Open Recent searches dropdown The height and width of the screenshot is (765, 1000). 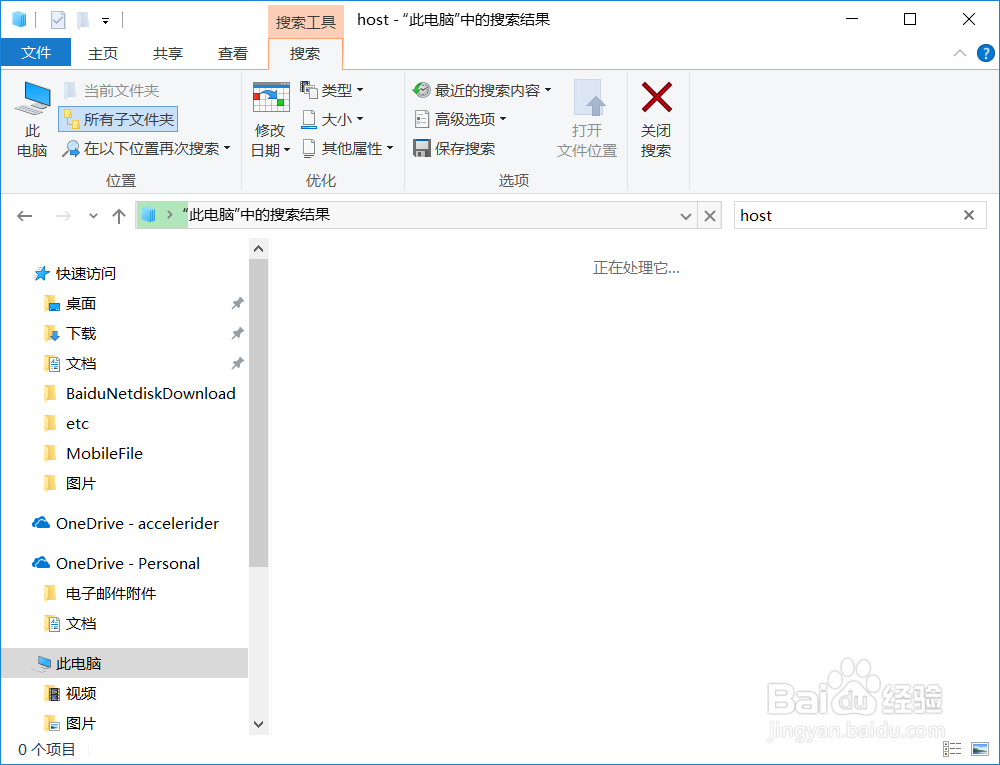click(x=482, y=90)
